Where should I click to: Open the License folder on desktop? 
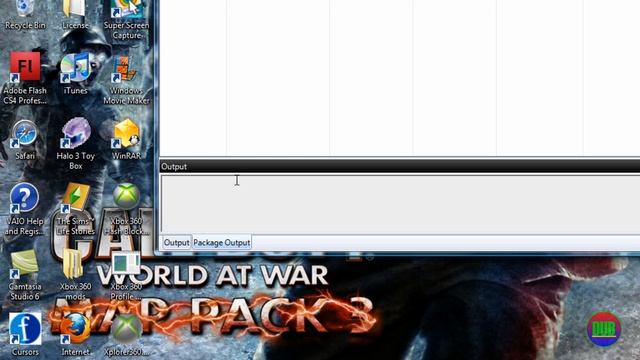coord(75,14)
